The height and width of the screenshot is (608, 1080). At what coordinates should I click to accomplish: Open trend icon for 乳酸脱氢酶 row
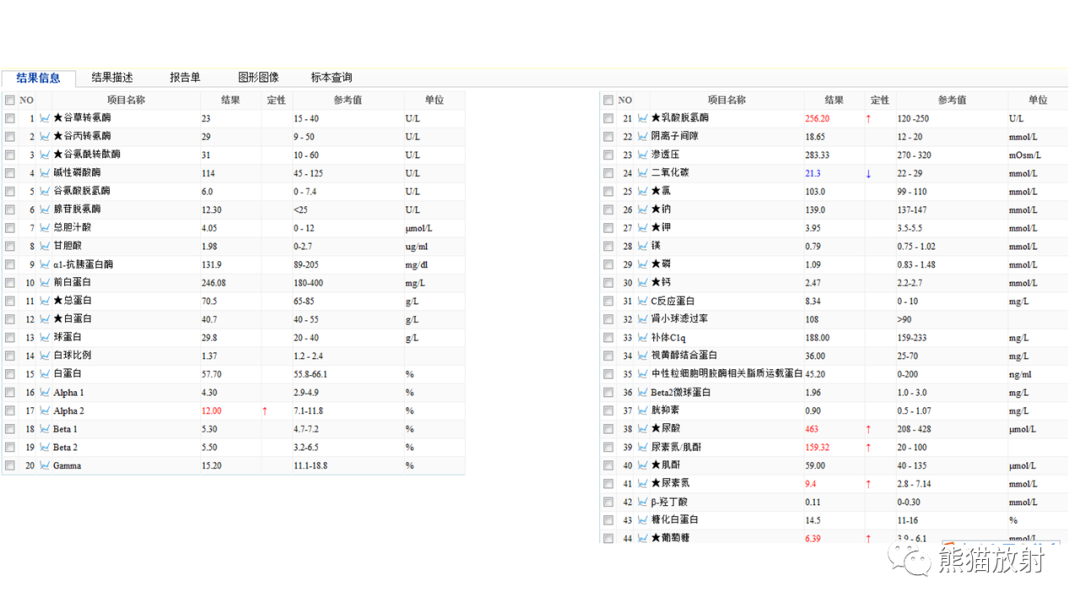coord(642,118)
